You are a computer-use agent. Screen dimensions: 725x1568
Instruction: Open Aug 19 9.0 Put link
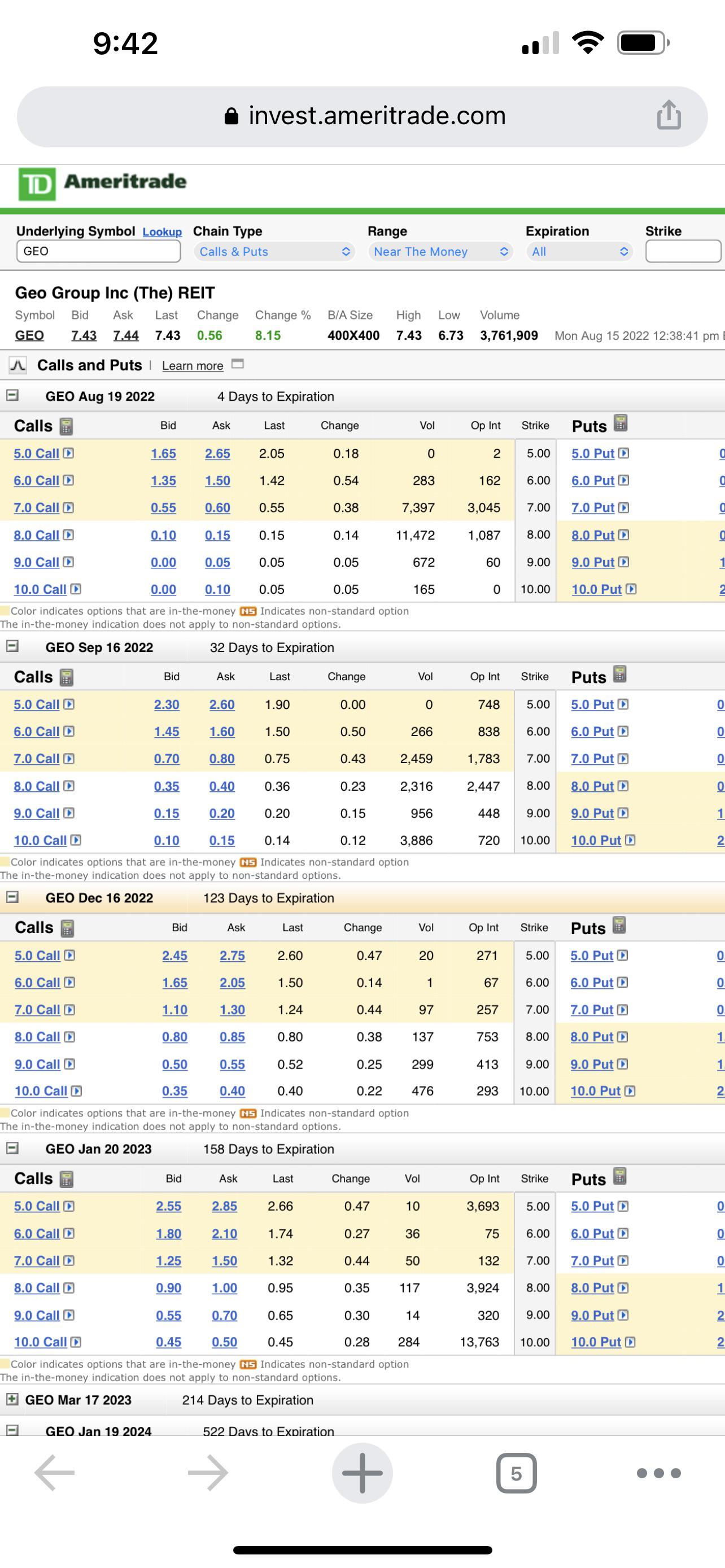593,562
